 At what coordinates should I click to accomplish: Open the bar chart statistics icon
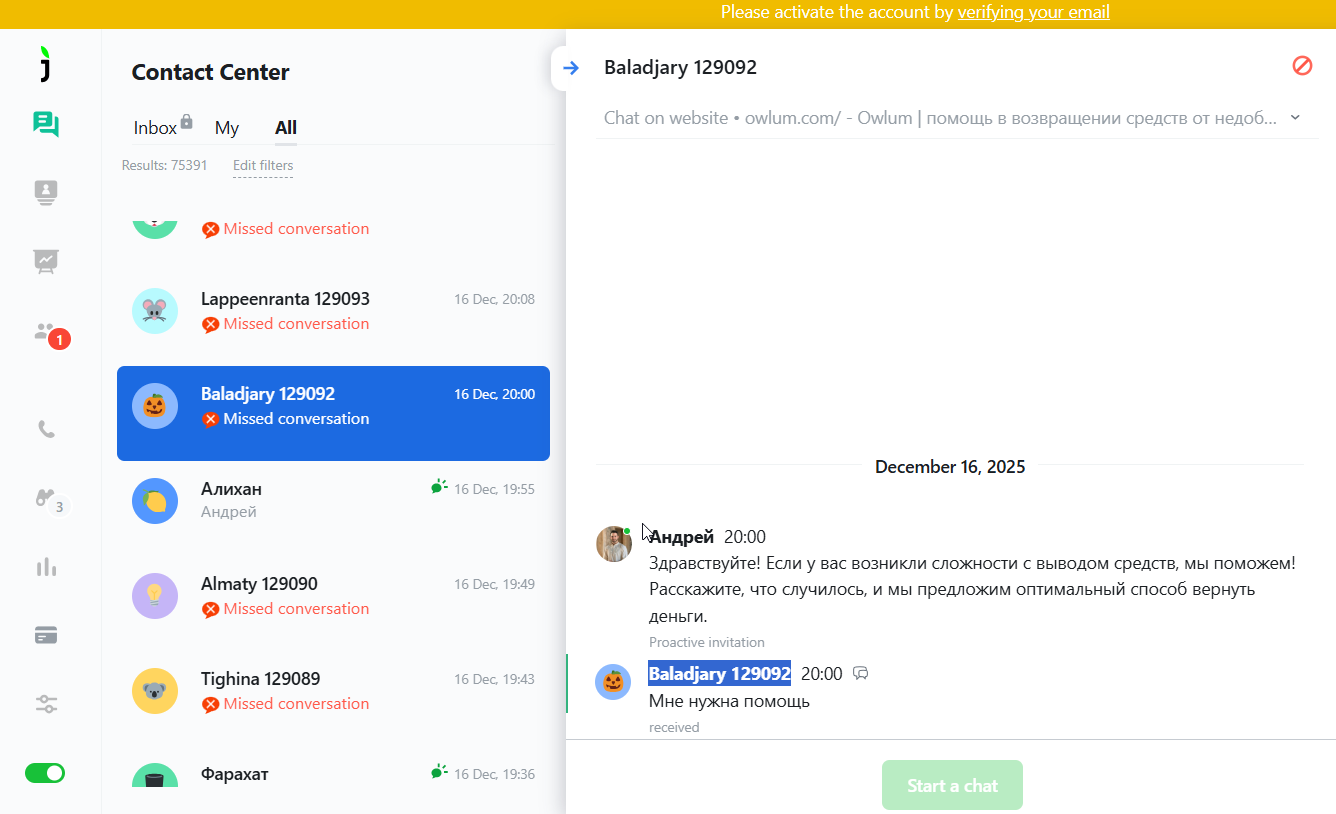[x=46, y=567]
